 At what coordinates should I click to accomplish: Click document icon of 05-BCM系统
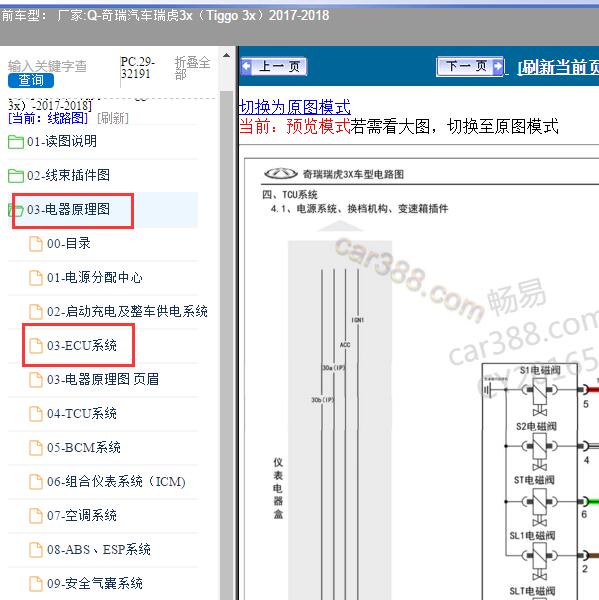tap(36, 448)
